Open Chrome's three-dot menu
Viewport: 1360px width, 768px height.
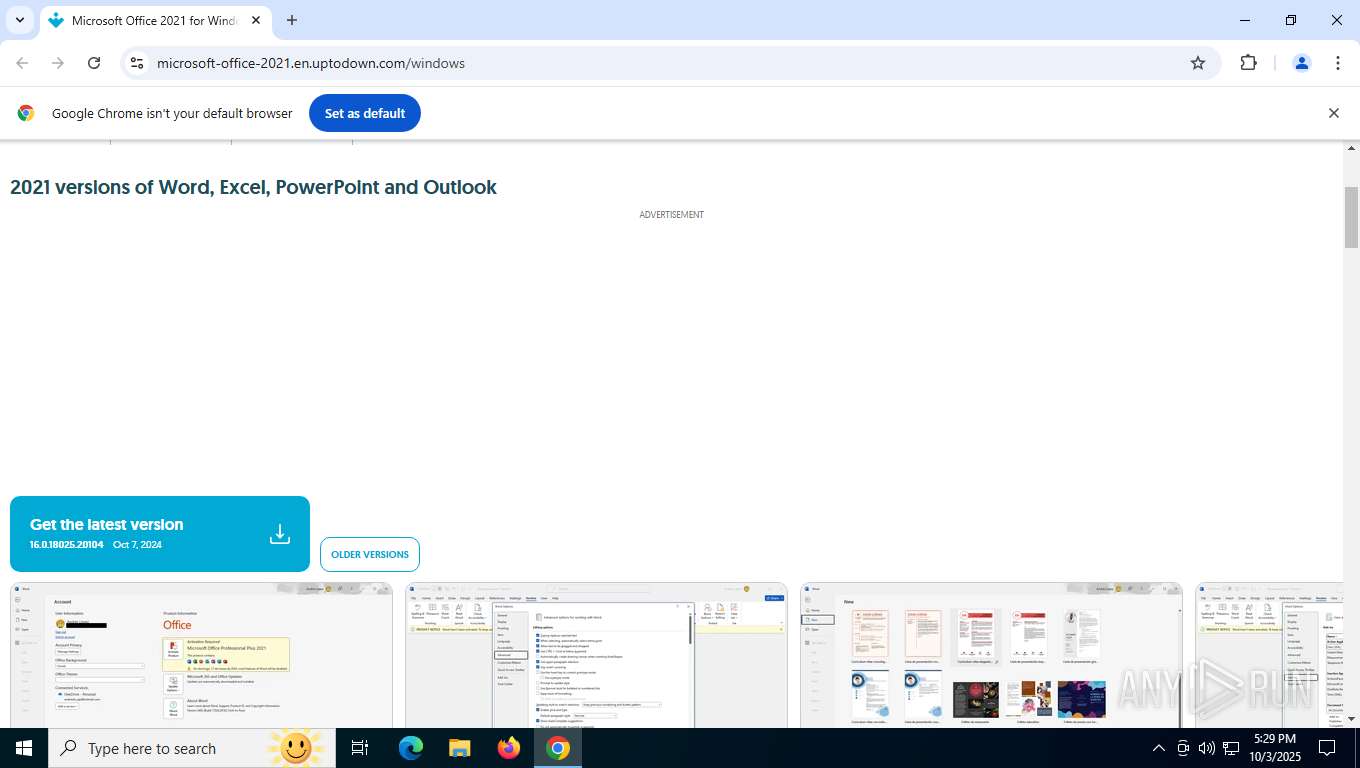pos(1338,63)
